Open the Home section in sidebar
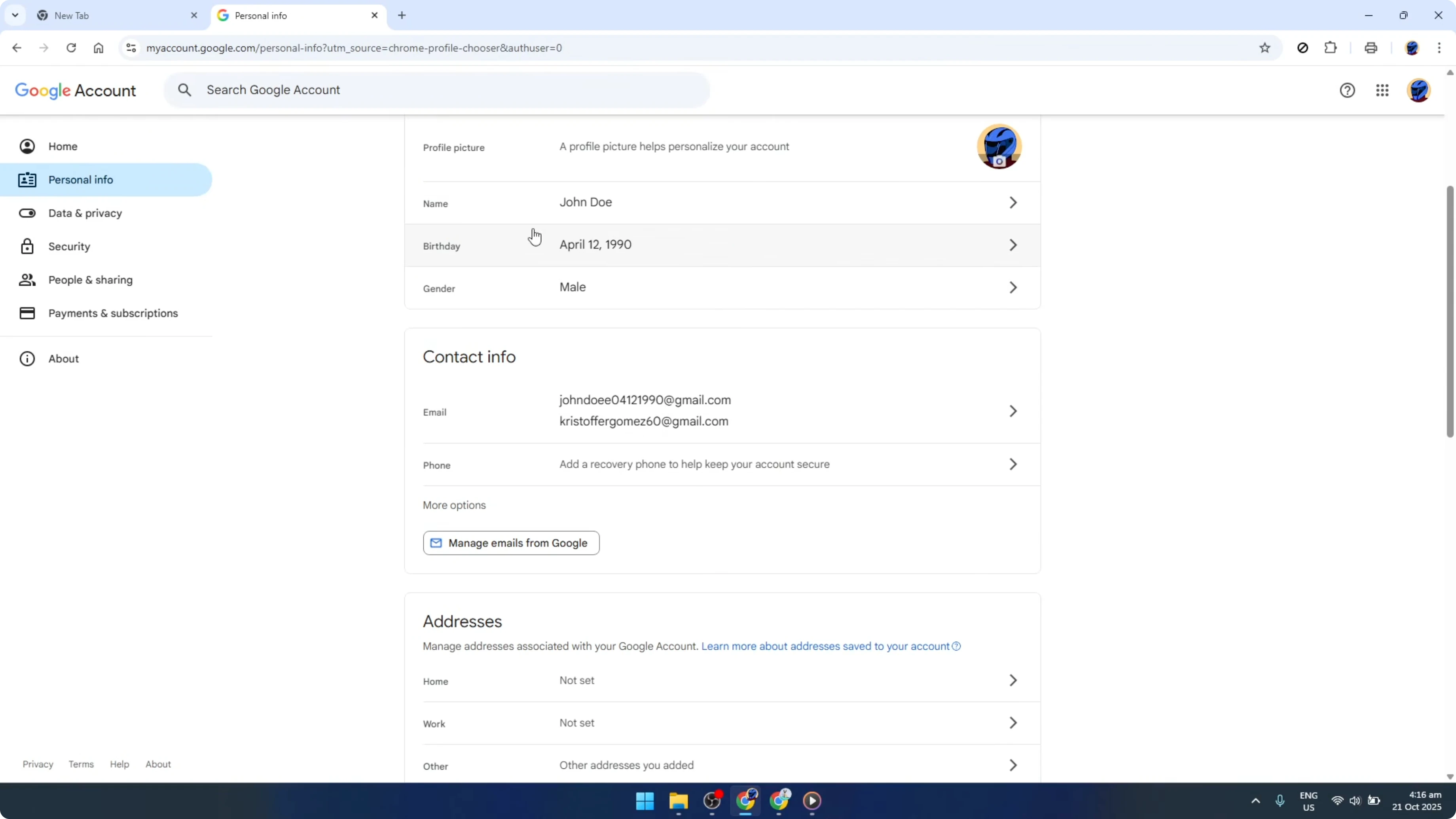This screenshot has width=1456, height=819. (106, 146)
